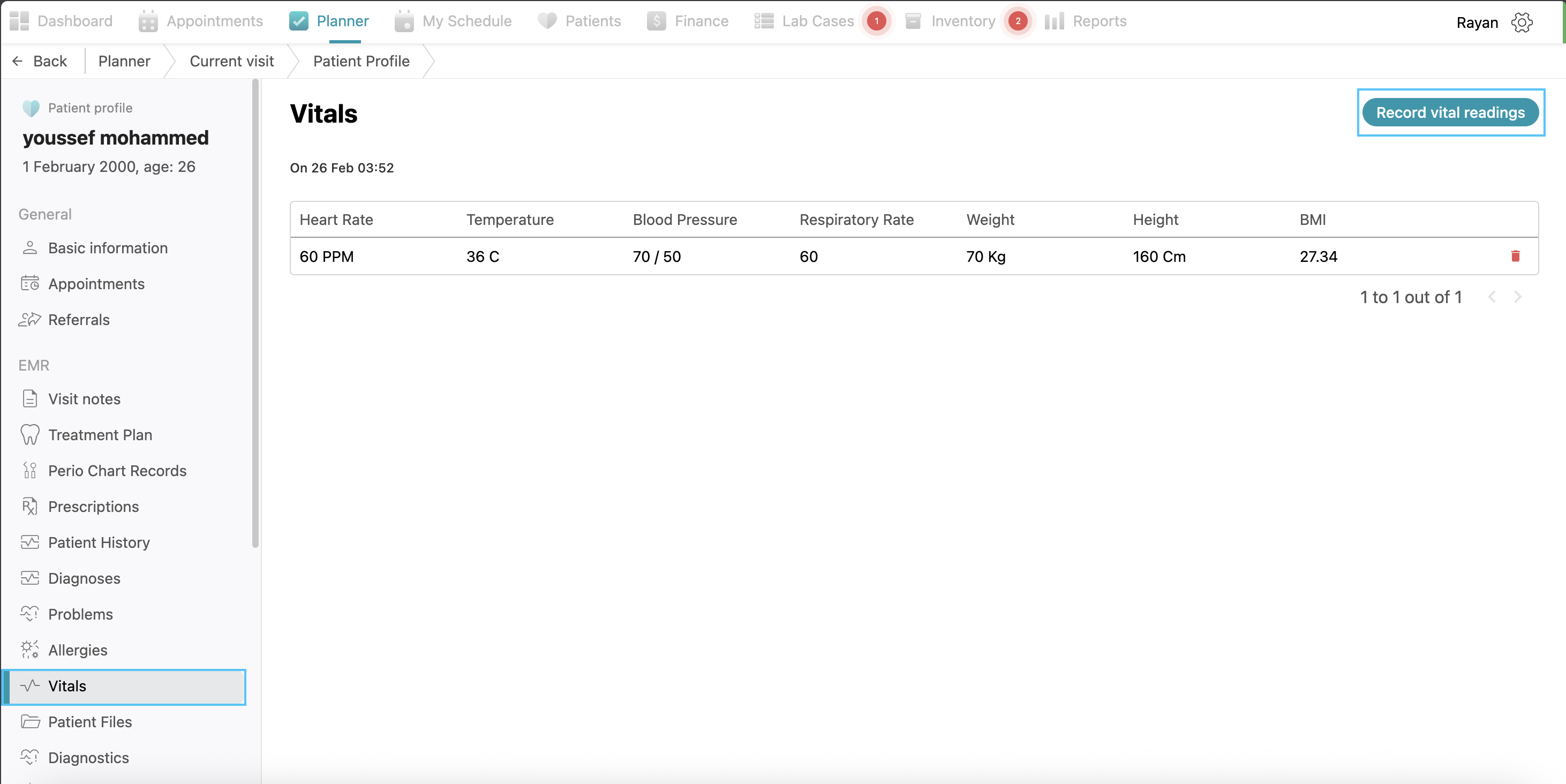Click the Treatment Plan tooth icon
The image size is (1566, 784).
[x=29, y=434]
